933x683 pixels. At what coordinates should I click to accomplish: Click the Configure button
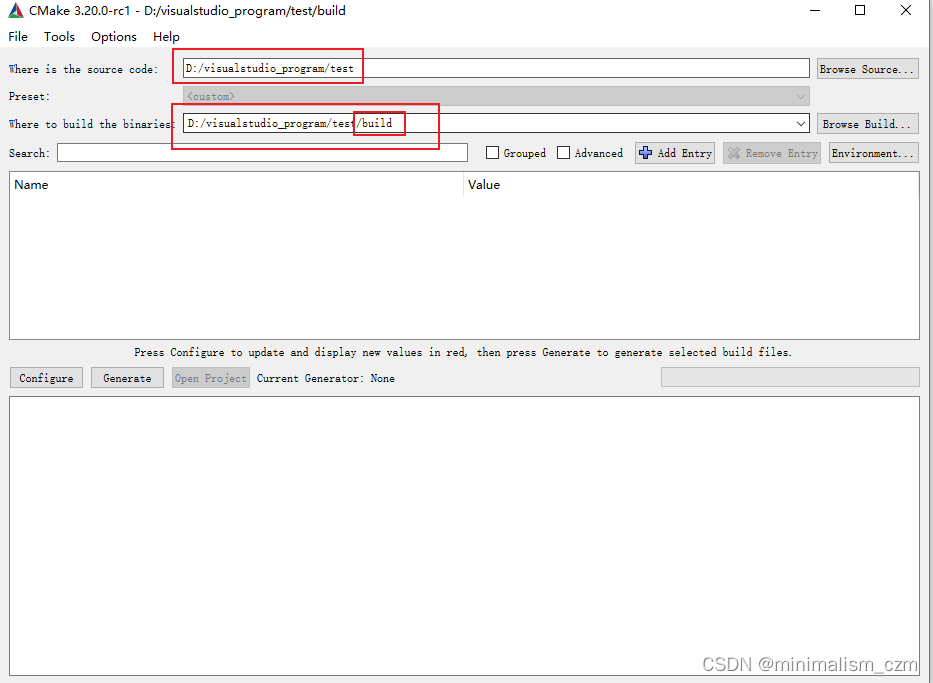point(46,378)
